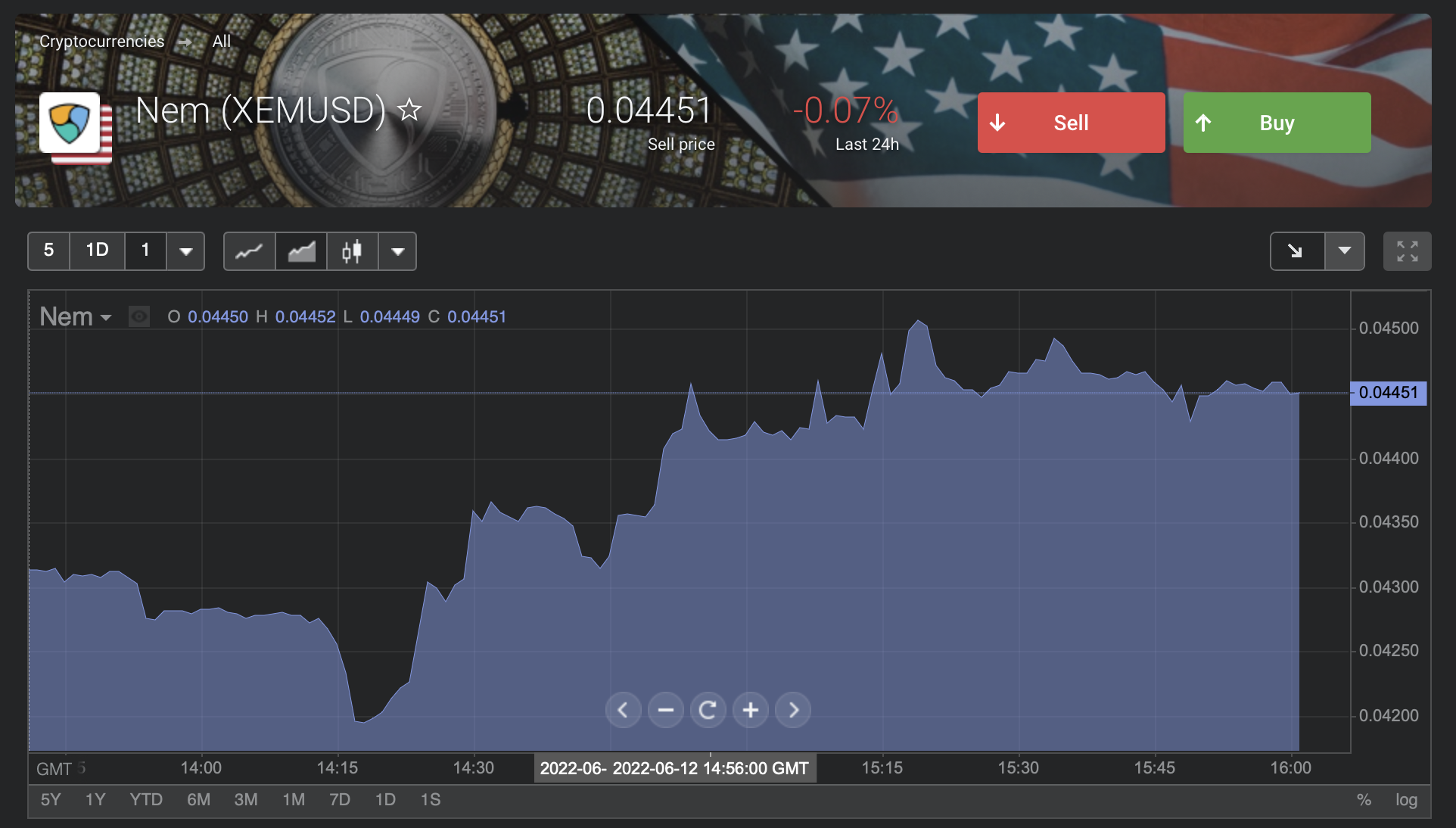The width and height of the screenshot is (1456, 828).
Task: Select the 1 minute interval
Action: (x=145, y=251)
